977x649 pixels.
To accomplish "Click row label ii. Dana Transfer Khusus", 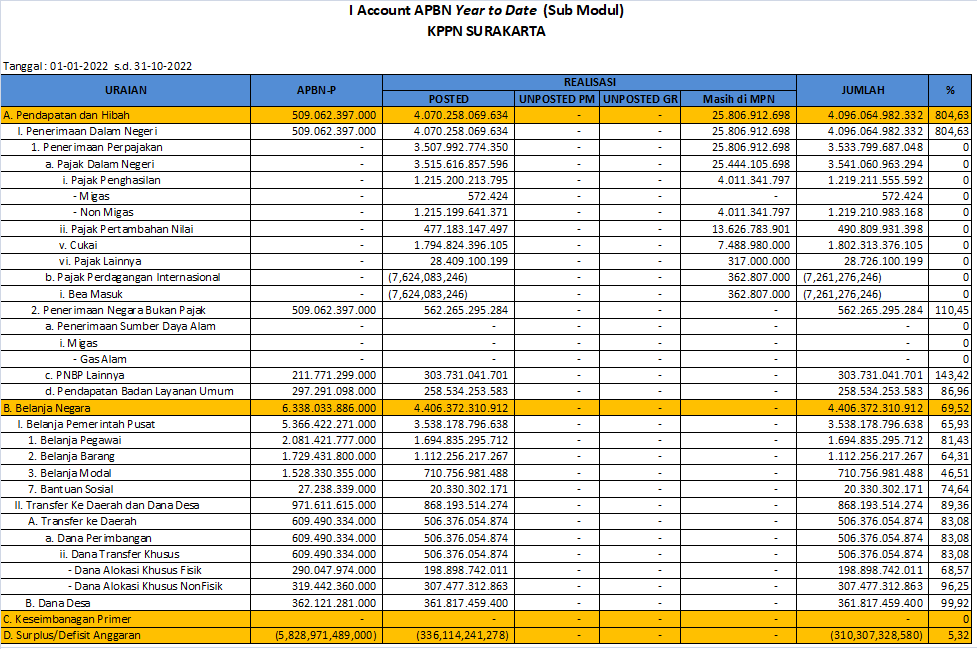I will coord(120,554).
